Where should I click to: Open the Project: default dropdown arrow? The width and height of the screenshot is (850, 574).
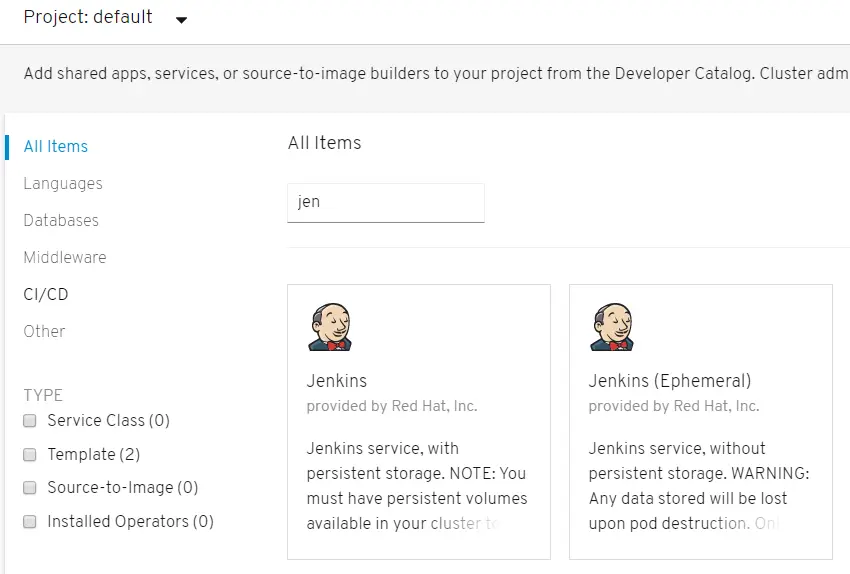181,19
